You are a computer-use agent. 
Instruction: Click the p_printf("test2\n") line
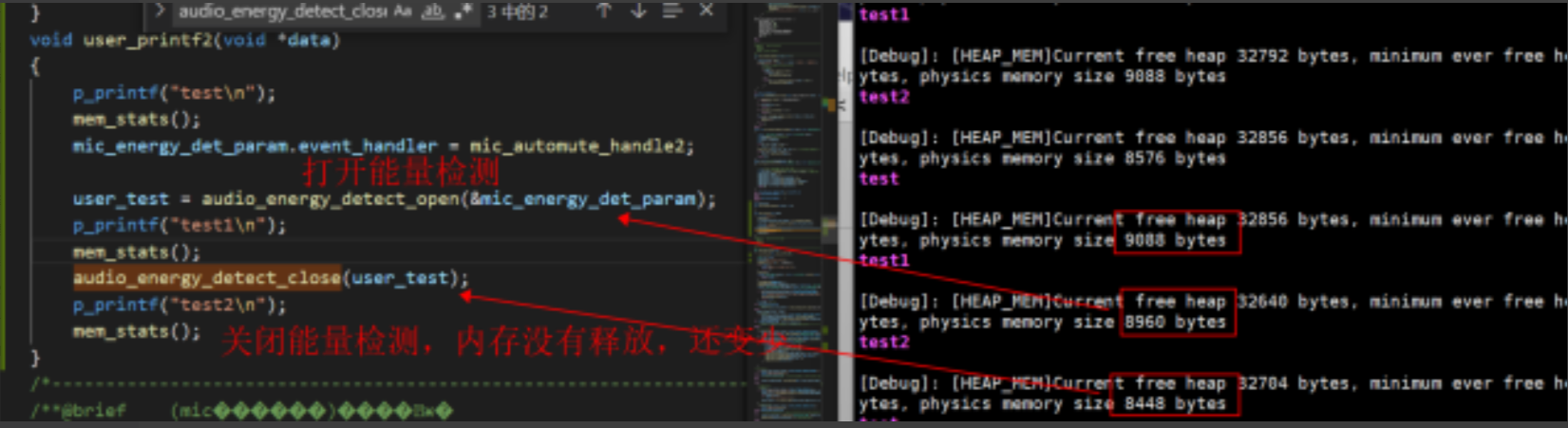point(179,306)
